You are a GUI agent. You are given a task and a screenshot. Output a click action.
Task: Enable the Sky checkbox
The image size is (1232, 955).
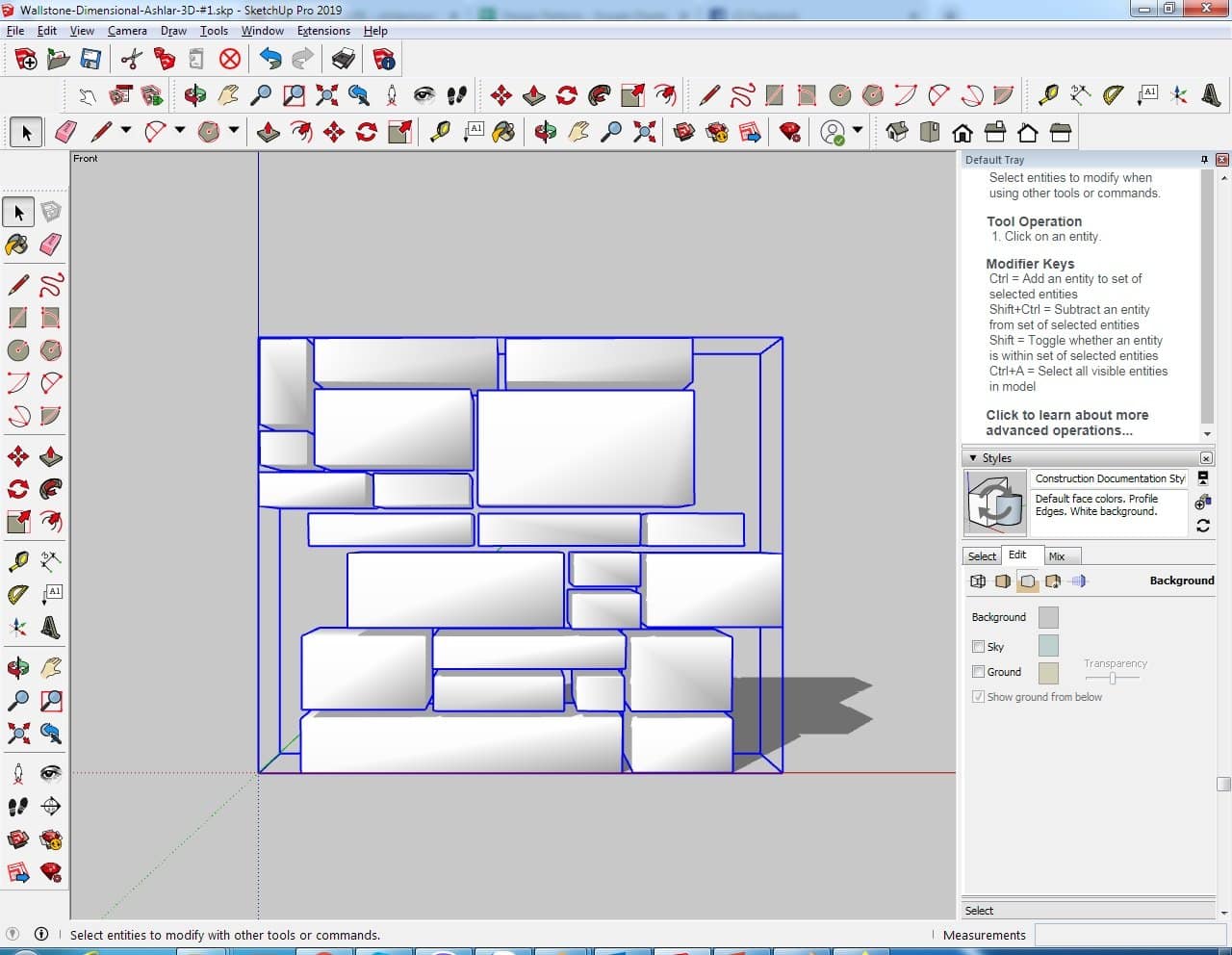click(x=979, y=647)
